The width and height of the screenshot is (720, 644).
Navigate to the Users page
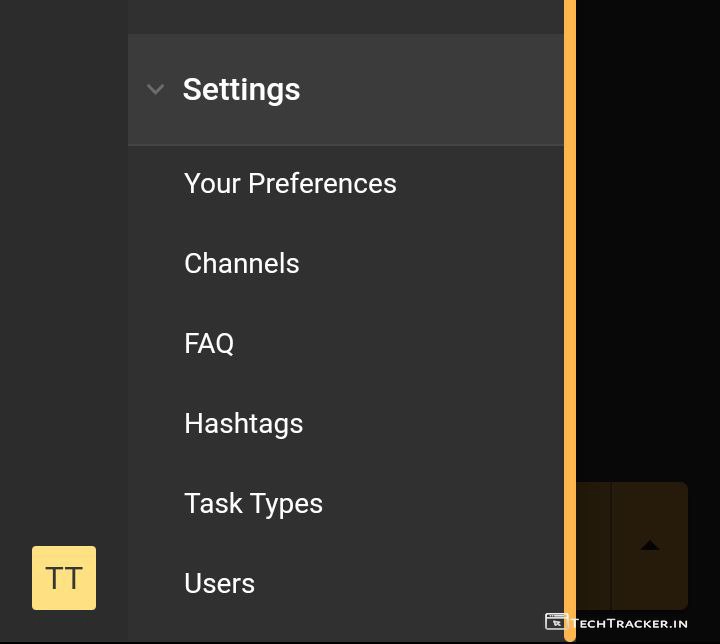(219, 583)
